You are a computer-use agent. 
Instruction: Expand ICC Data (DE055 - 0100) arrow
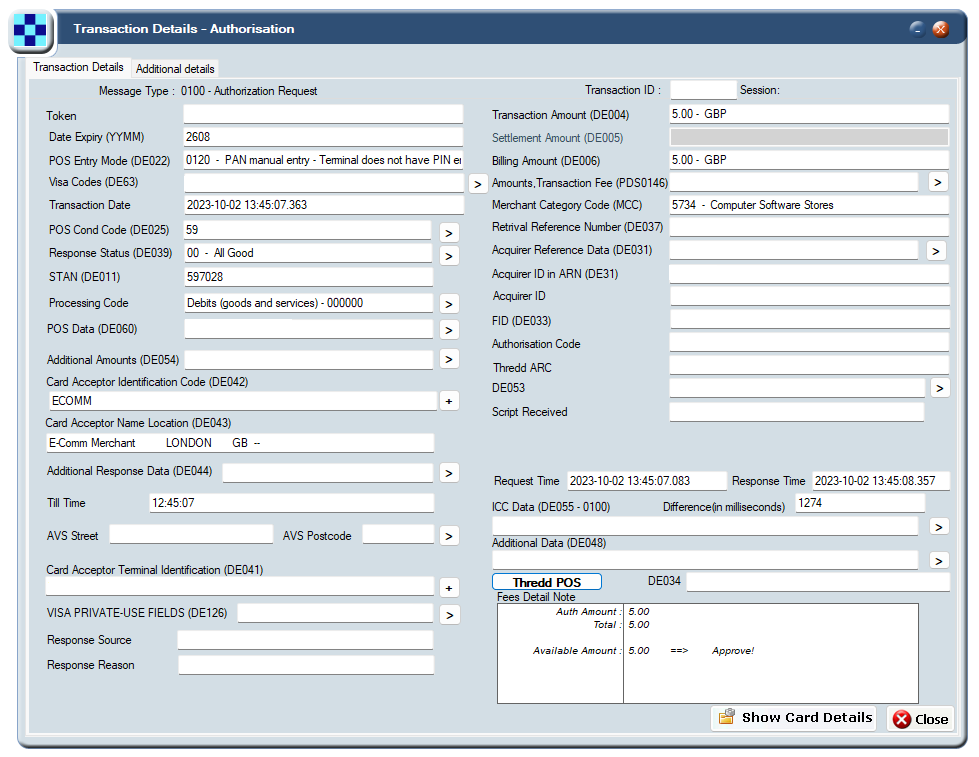tap(938, 527)
